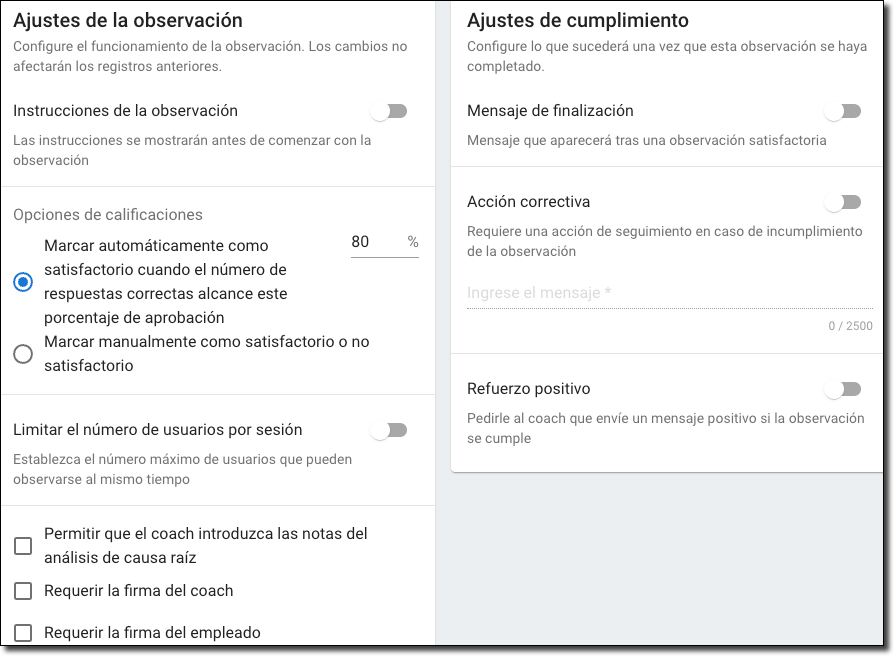Viewport: 894px width, 656px height.
Task: Check the Requerir la firma del empleado box
Action: 23,633
